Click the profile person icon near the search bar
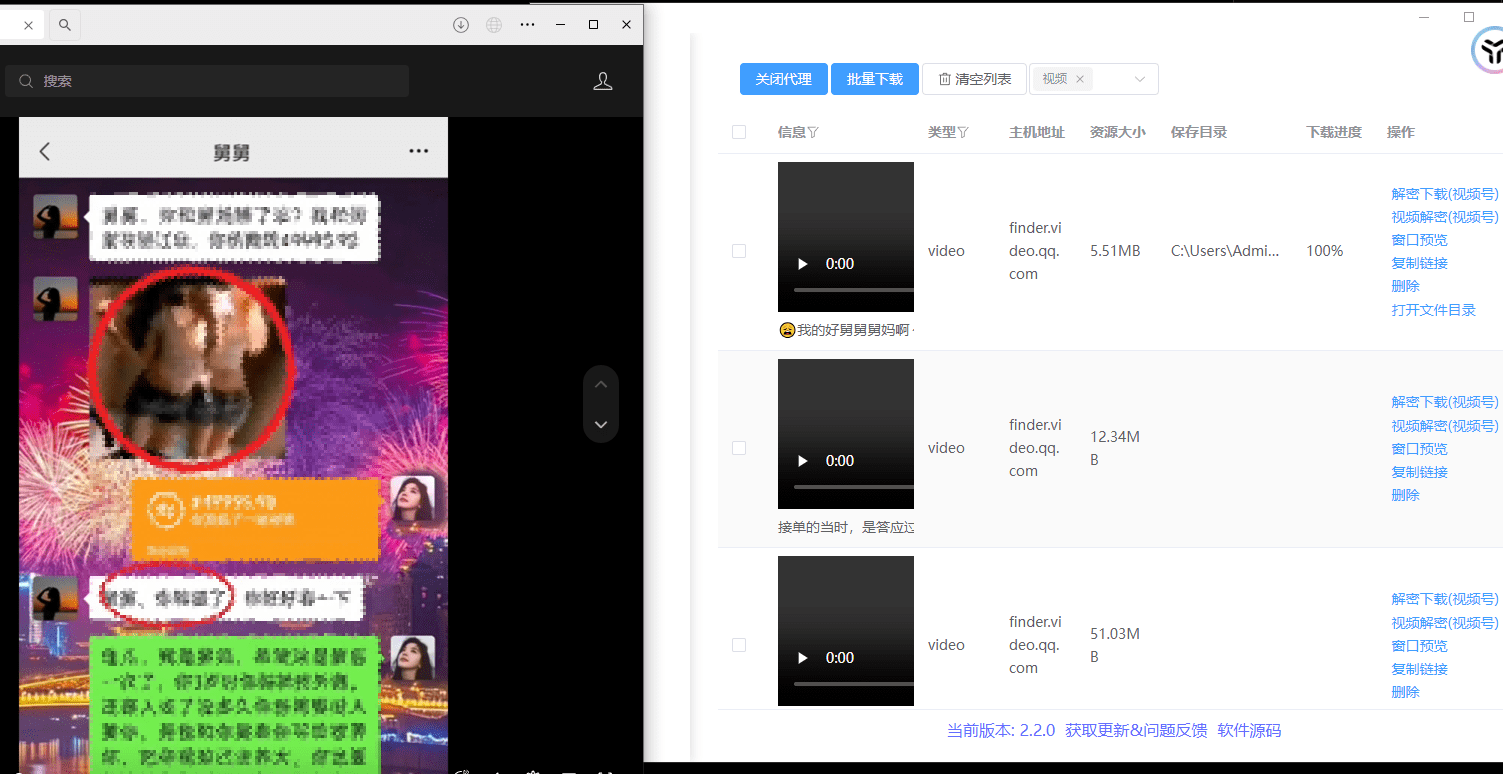The width and height of the screenshot is (1503, 774). [x=603, y=80]
